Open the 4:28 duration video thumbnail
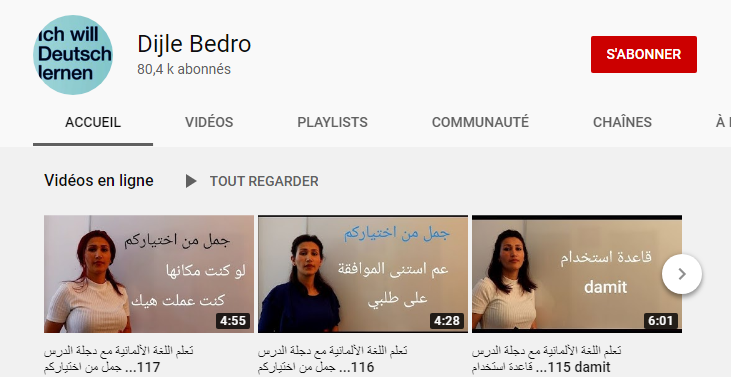Viewport: 731px width, 377px height. 363,274
